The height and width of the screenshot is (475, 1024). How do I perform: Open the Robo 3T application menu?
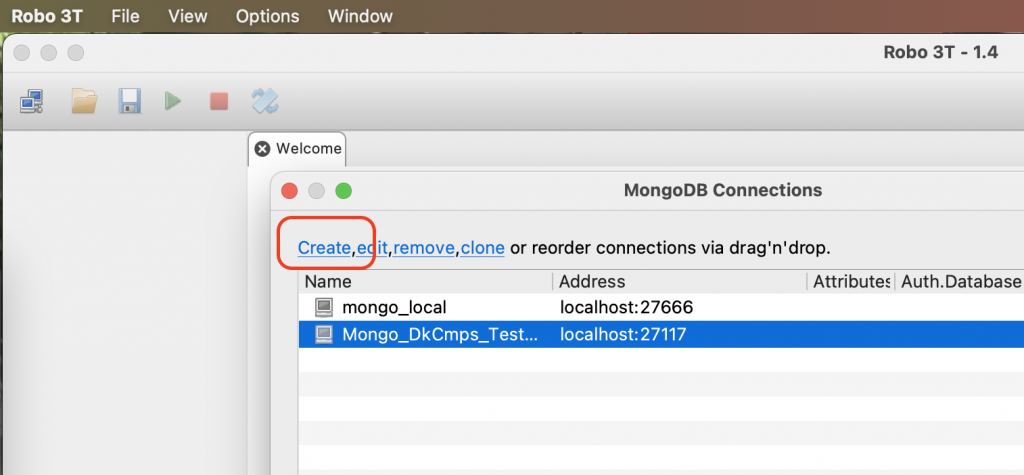(47, 16)
